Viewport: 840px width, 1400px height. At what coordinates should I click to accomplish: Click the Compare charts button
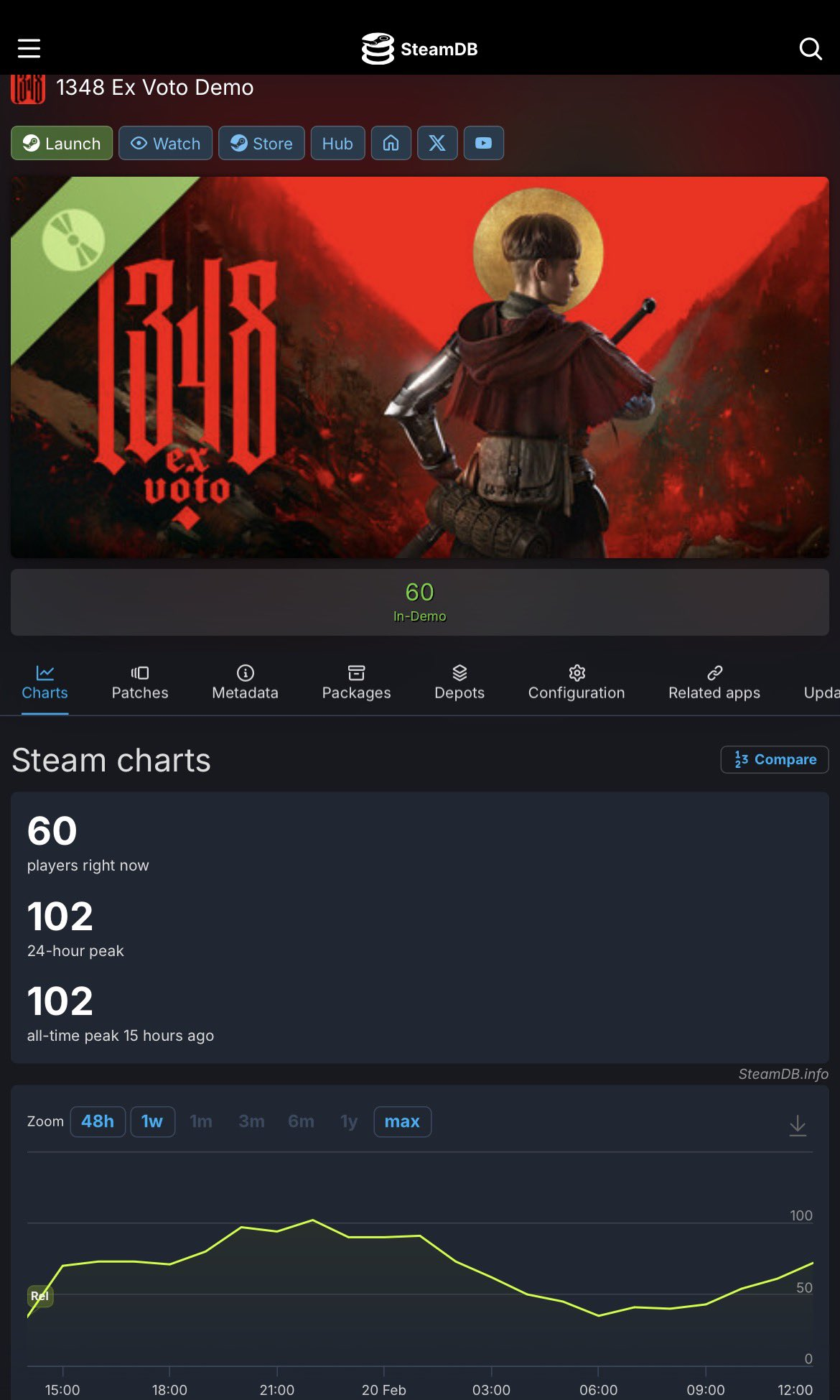[775, 759]
